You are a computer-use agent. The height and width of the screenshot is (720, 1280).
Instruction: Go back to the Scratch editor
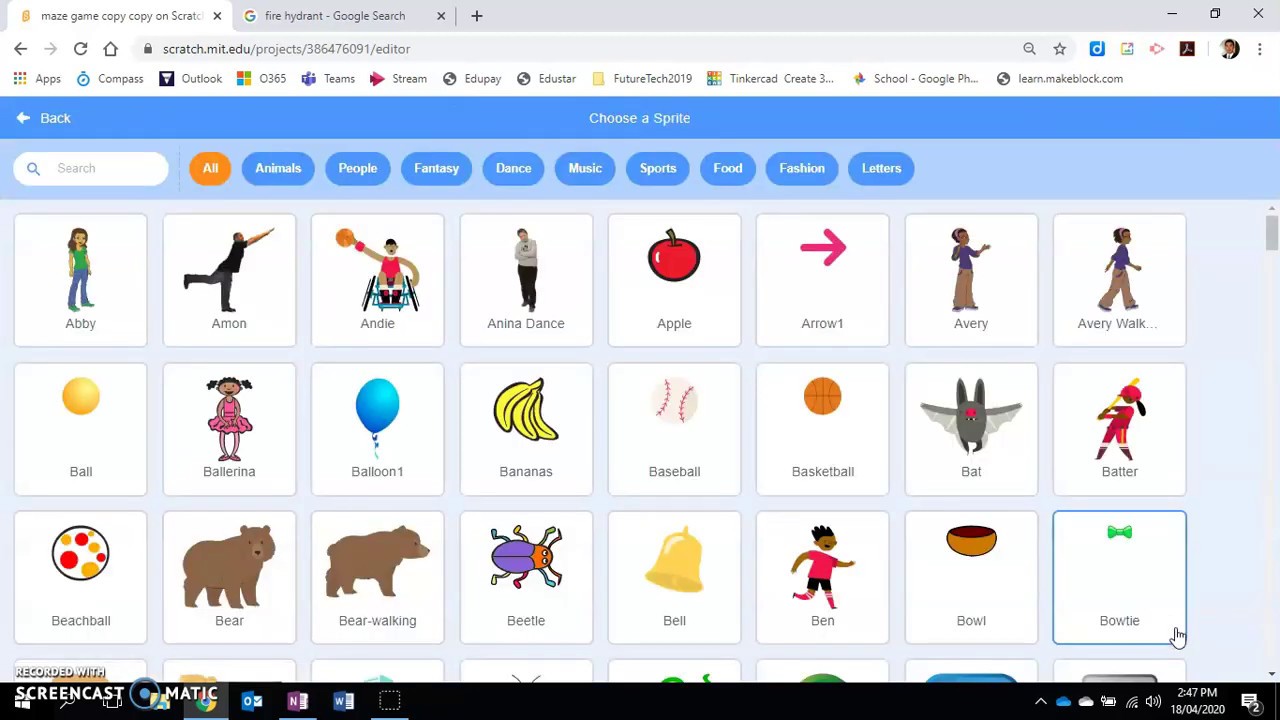click(43, 118)
